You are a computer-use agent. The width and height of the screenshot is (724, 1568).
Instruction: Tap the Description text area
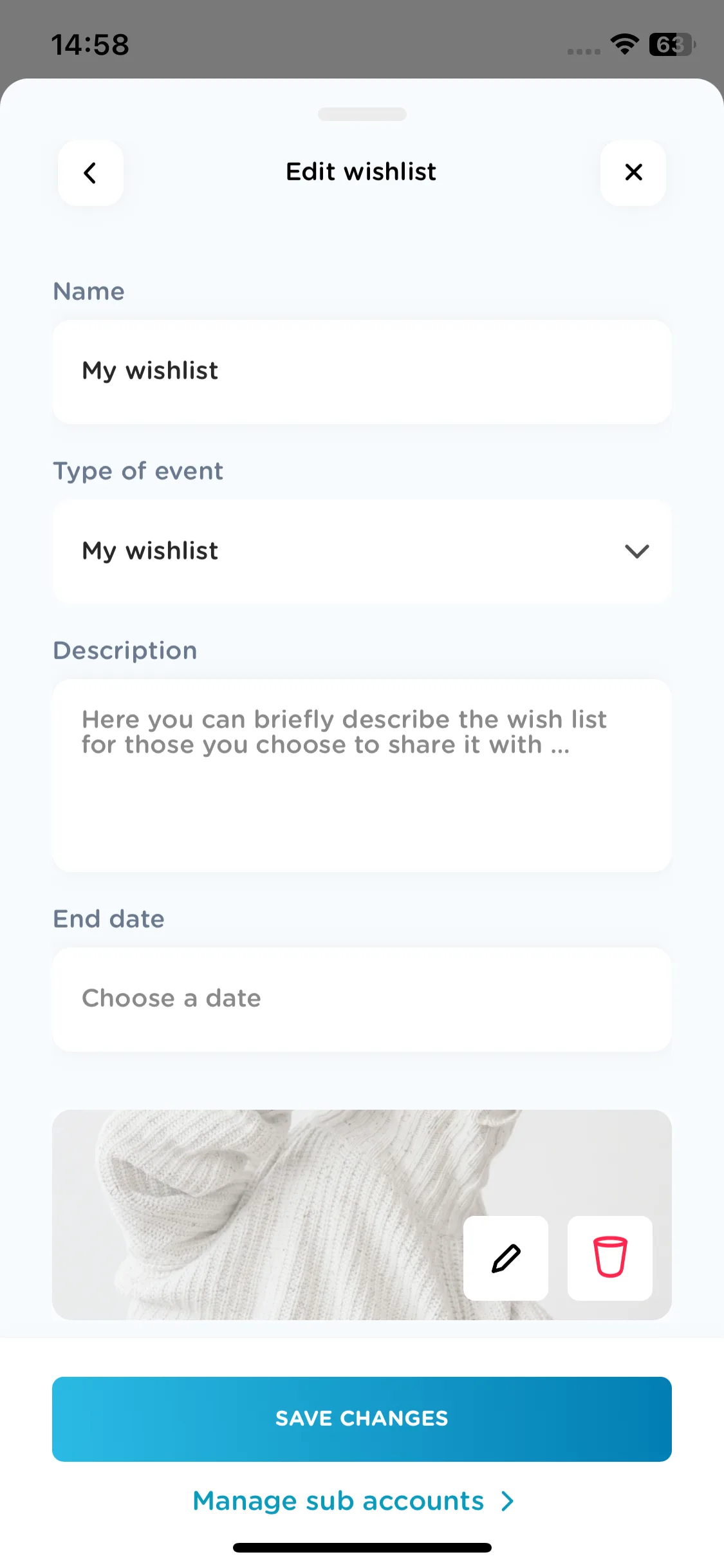tap(362, 776)
